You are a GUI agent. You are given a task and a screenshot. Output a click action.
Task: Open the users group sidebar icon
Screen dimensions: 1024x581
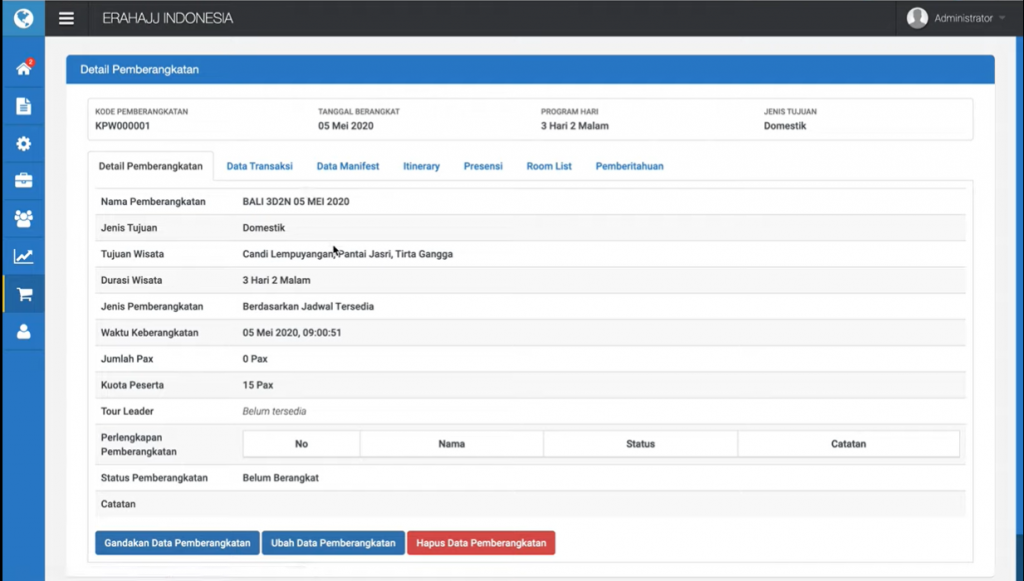tap(23, 218)
